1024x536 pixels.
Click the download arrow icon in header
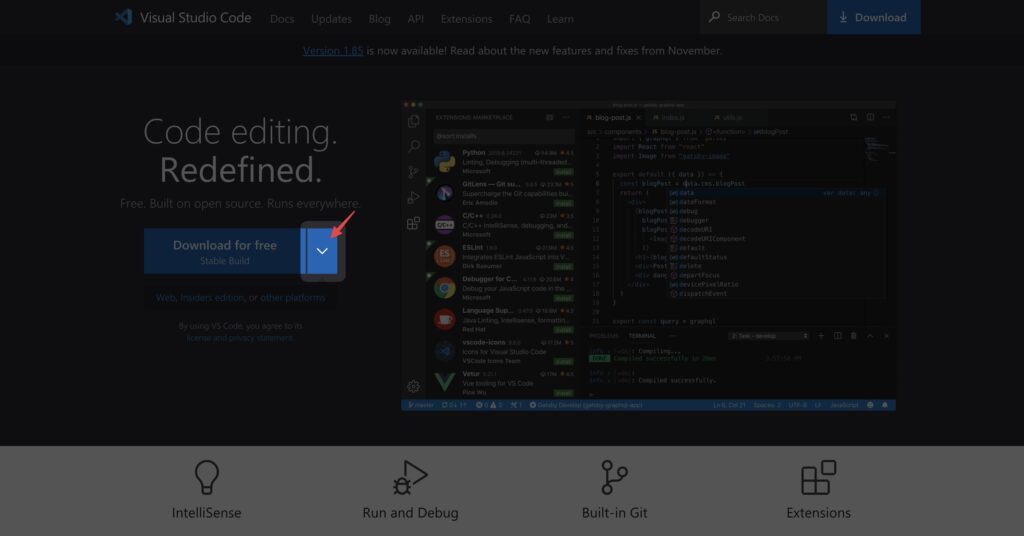843,17
